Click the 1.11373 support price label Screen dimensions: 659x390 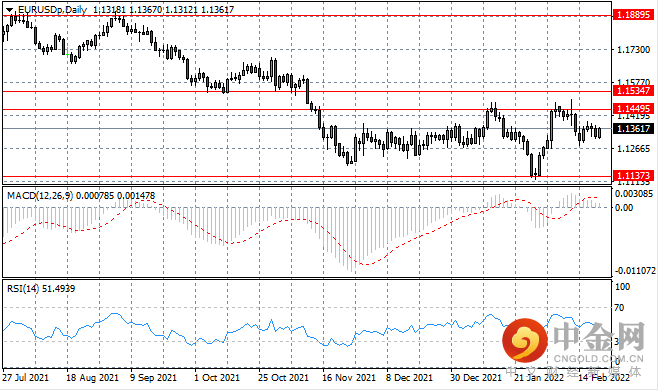(x=634, y=176)
